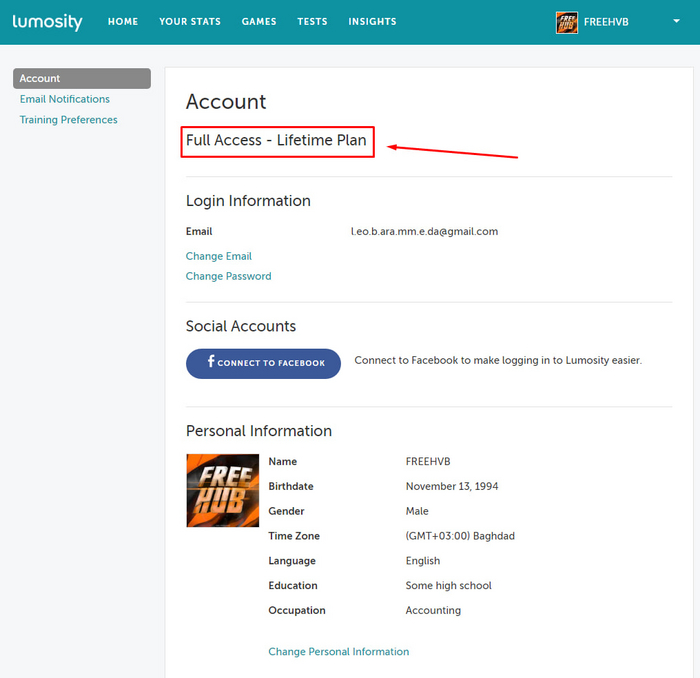The width and height of the screenshot is (700, 678).
Task: Click the Free Hub profile picture
Action: [x=223, y=490]
